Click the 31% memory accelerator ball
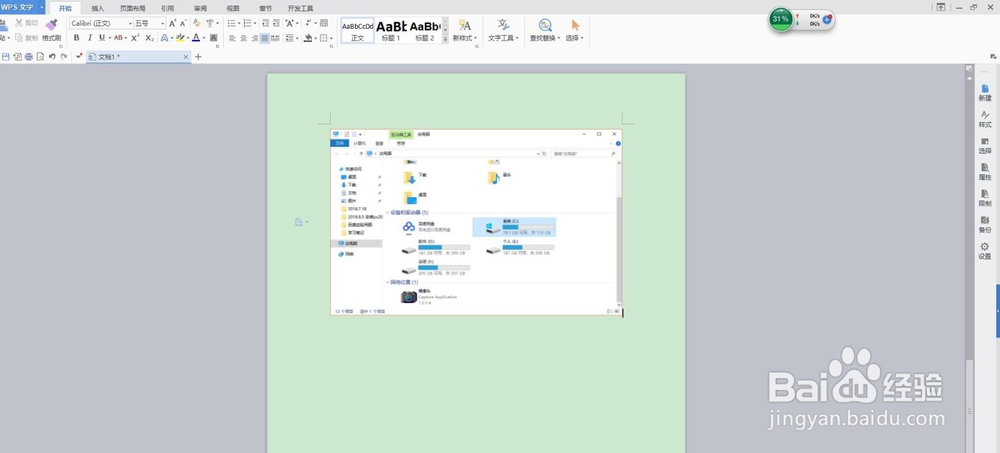Screen dimensions: 1000x453 pyautogui.click(x=781, y=19)
